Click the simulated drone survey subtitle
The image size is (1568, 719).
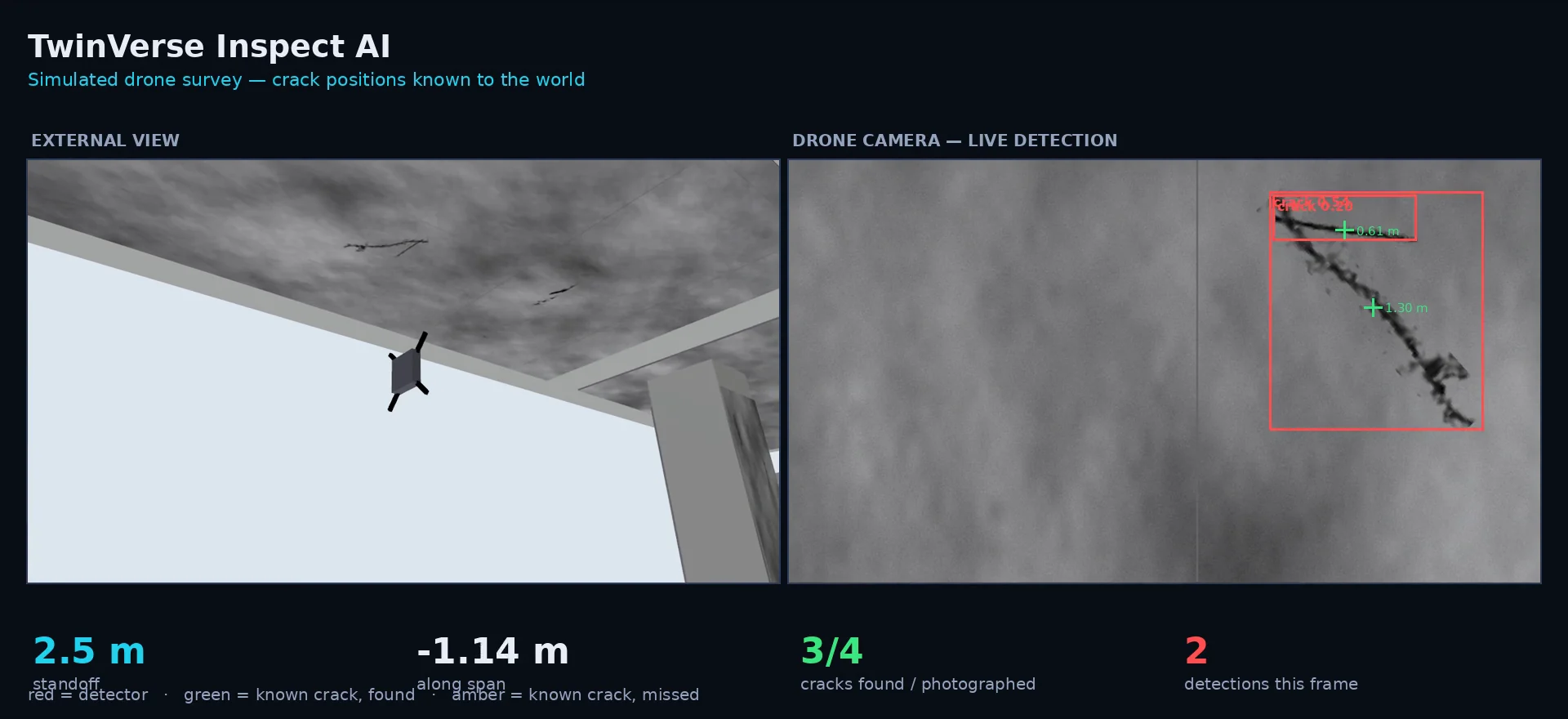(306, 80)
